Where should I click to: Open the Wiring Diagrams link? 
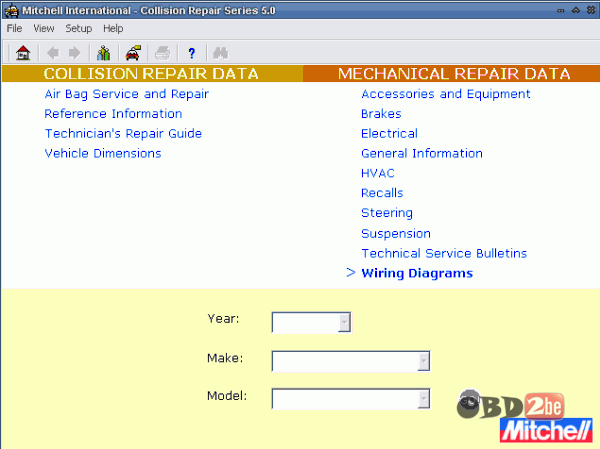[417, 273]
